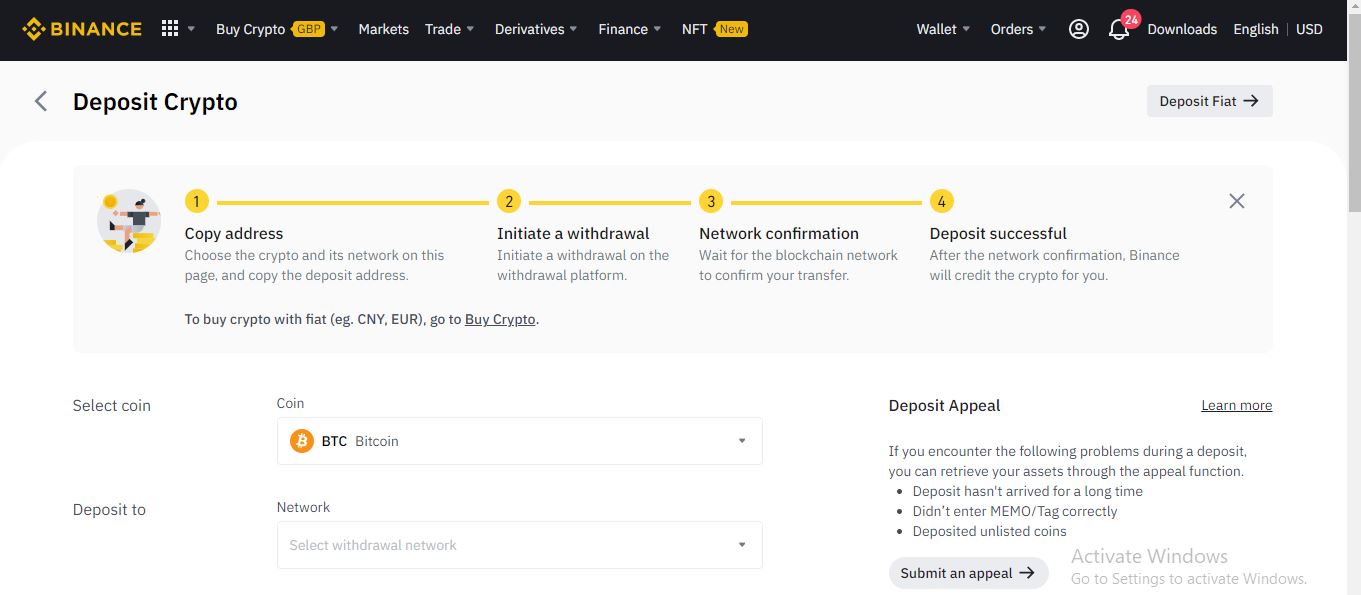Open the NFT menu item
The image size is (1361, 595).
click(694, 29)
